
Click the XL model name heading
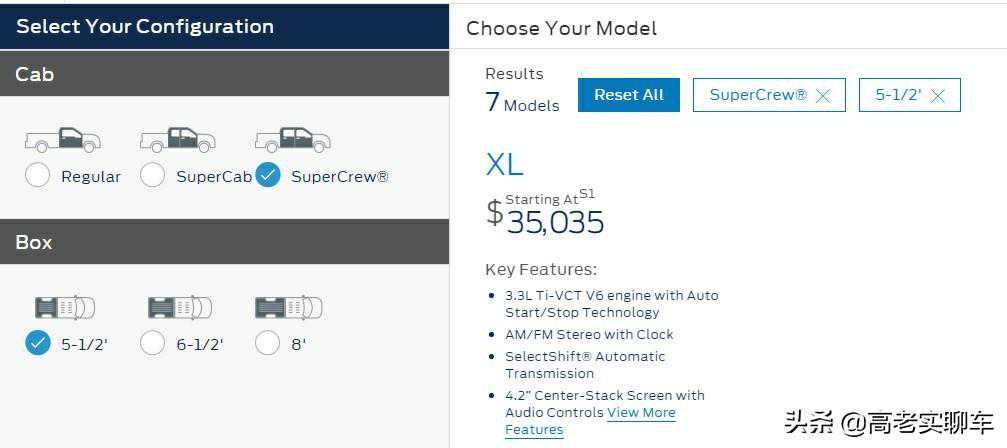coord(504,164)
